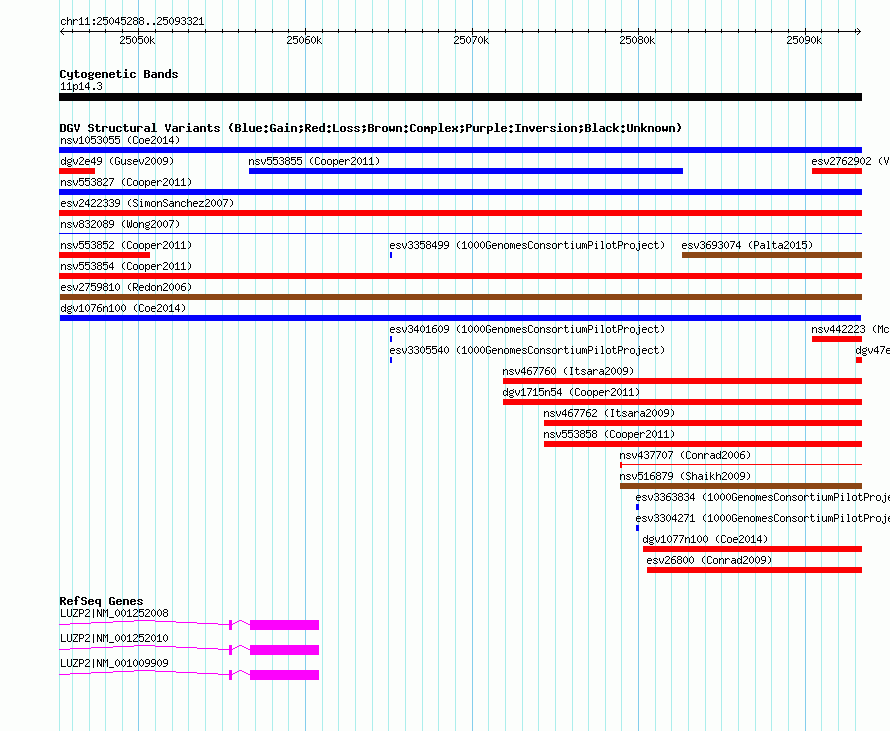Click the RefSeq Genes track title
This screenshot has width=890, height=731.
click(101, 601)
